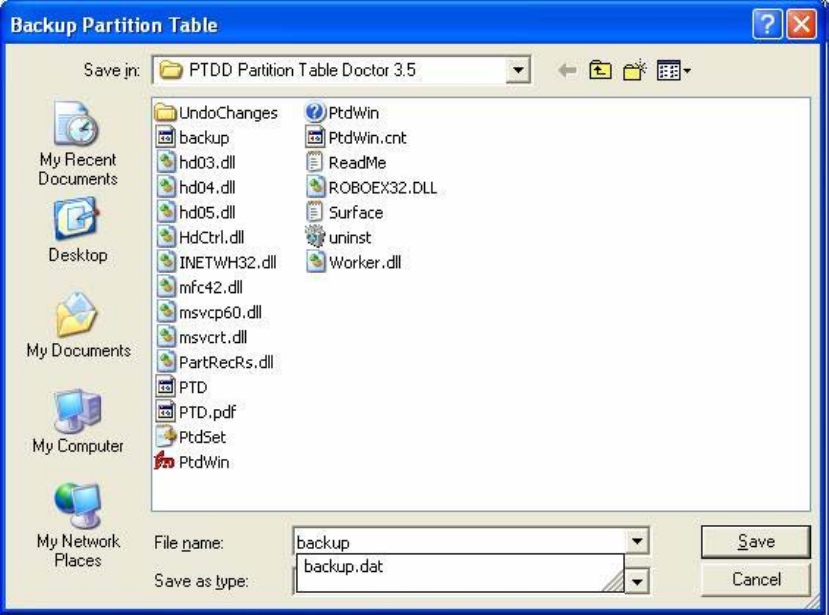The width and height of the screenshot is (829, 615).
Task: Select PTD.pdf file
Action: coord(196,412)
